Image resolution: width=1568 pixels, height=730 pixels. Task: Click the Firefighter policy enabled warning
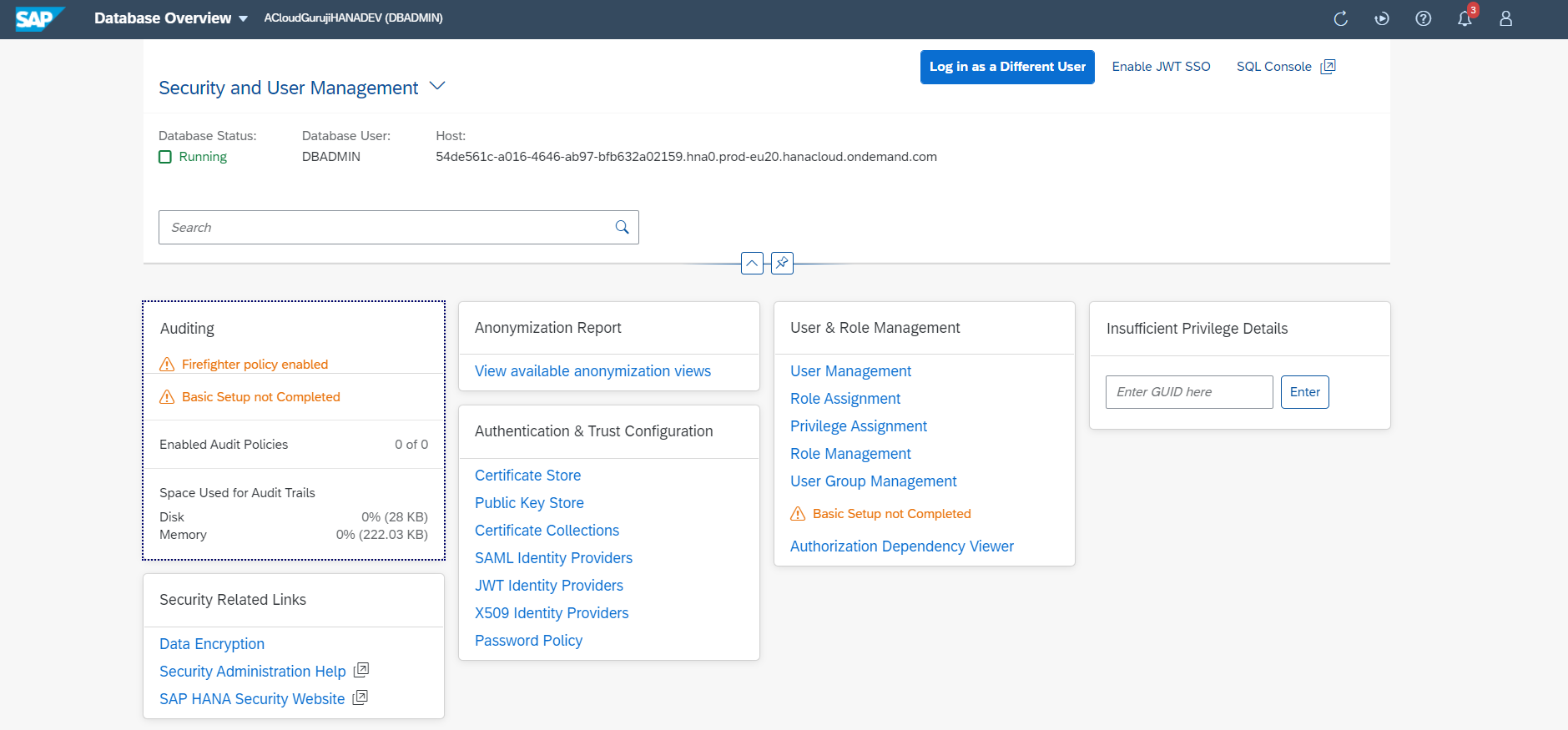tap(255, 365)
